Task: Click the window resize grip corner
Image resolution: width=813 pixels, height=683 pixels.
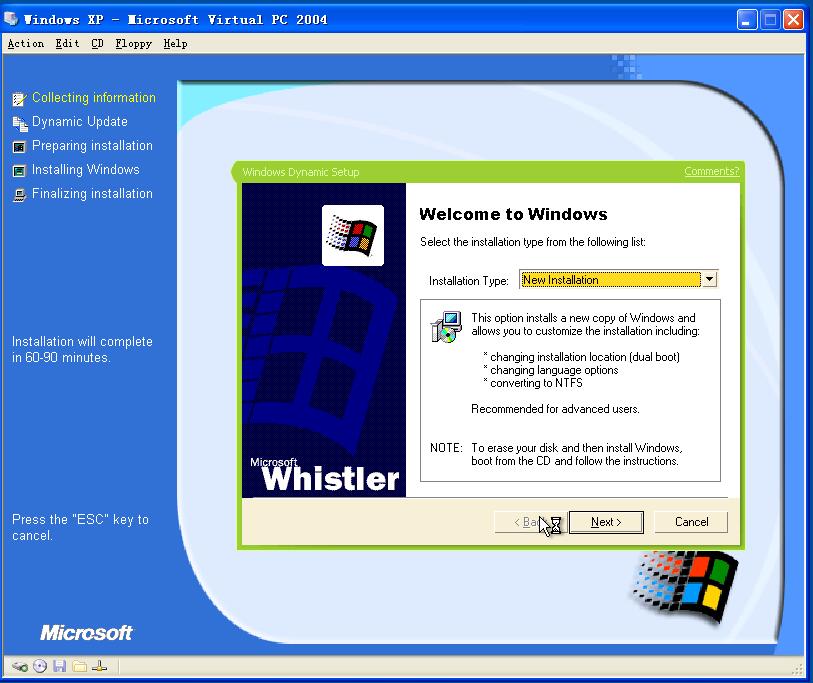Action: (x=797, y=670)
